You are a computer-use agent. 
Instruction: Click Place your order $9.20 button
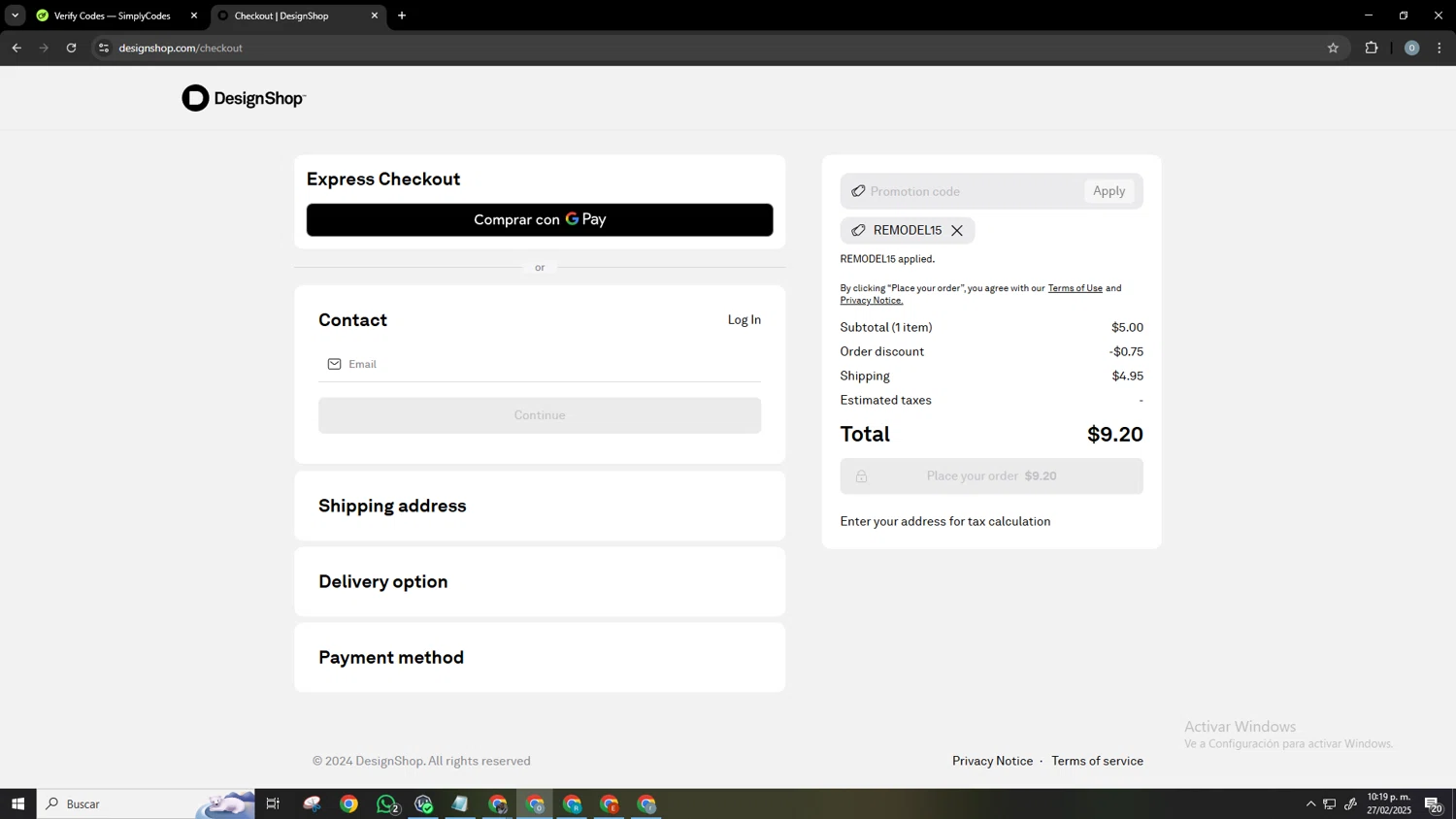[991, 476]
